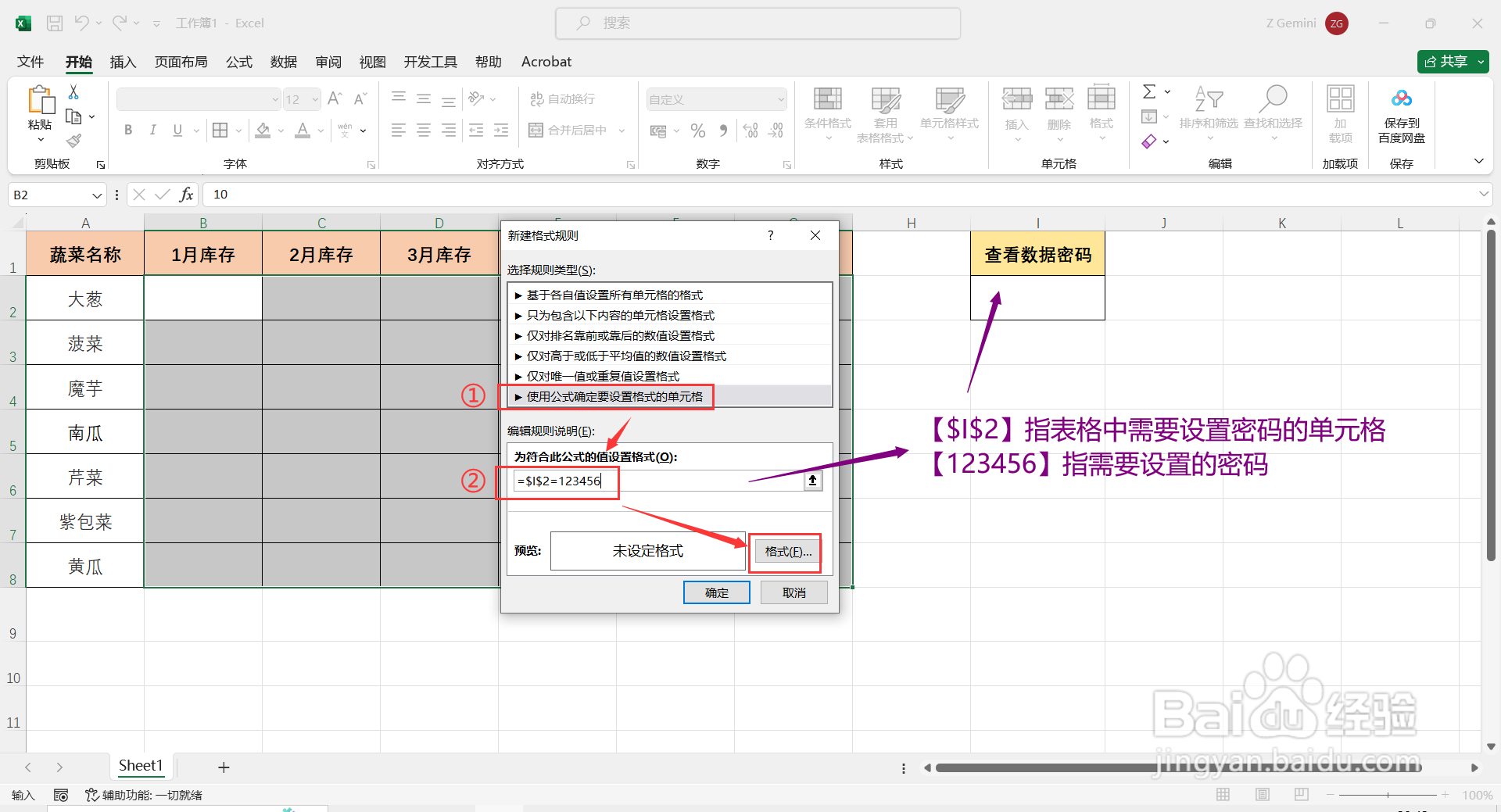Screen dimensions: 1501x812
Task: Click the AutoSum sigma icon
Action: click(x=1149, y=91)
